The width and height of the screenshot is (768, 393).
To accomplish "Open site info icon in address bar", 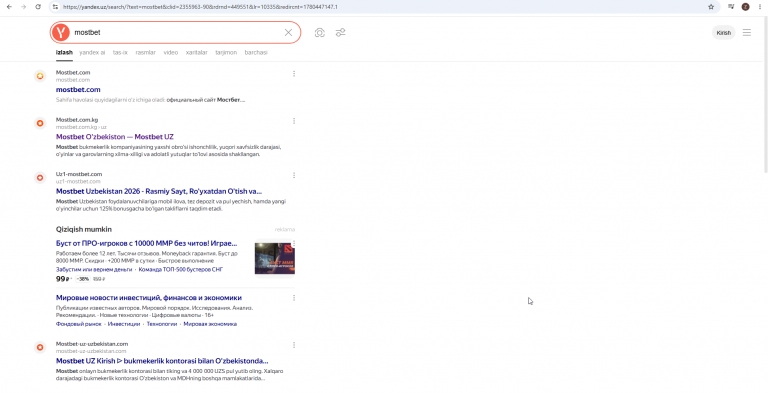I will [55, 7].
